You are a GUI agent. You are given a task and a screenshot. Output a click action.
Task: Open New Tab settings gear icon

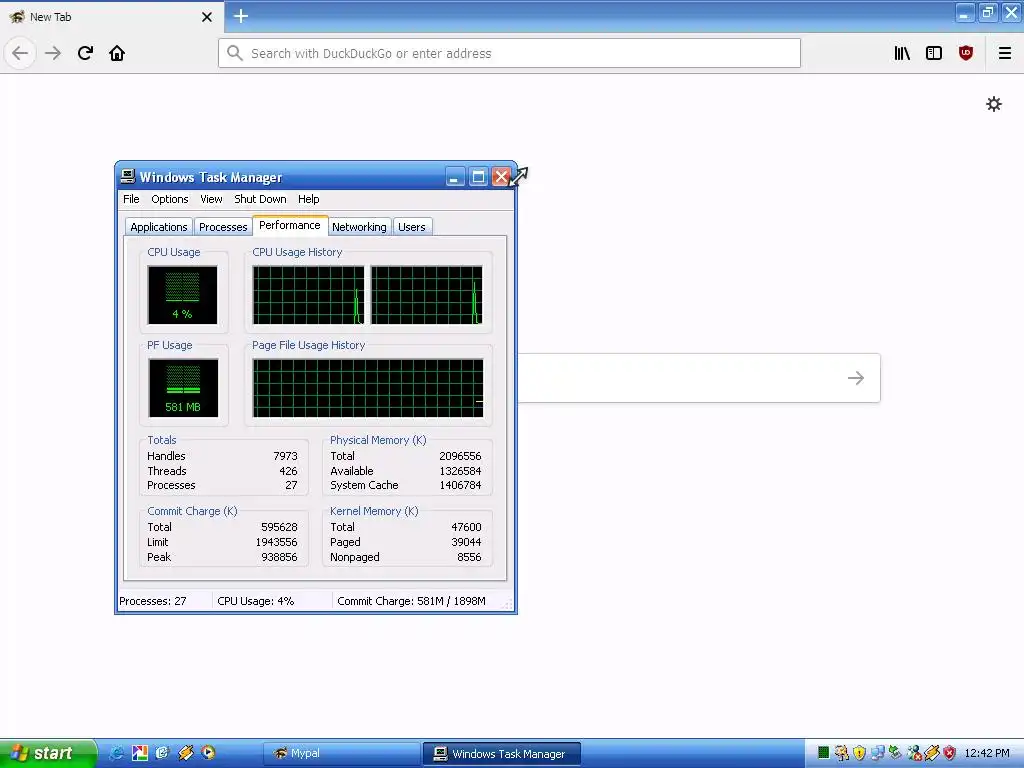[994, 104]
